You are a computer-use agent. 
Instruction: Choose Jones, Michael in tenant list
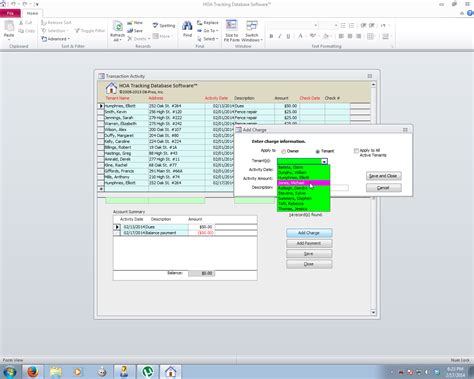(303, 183)
